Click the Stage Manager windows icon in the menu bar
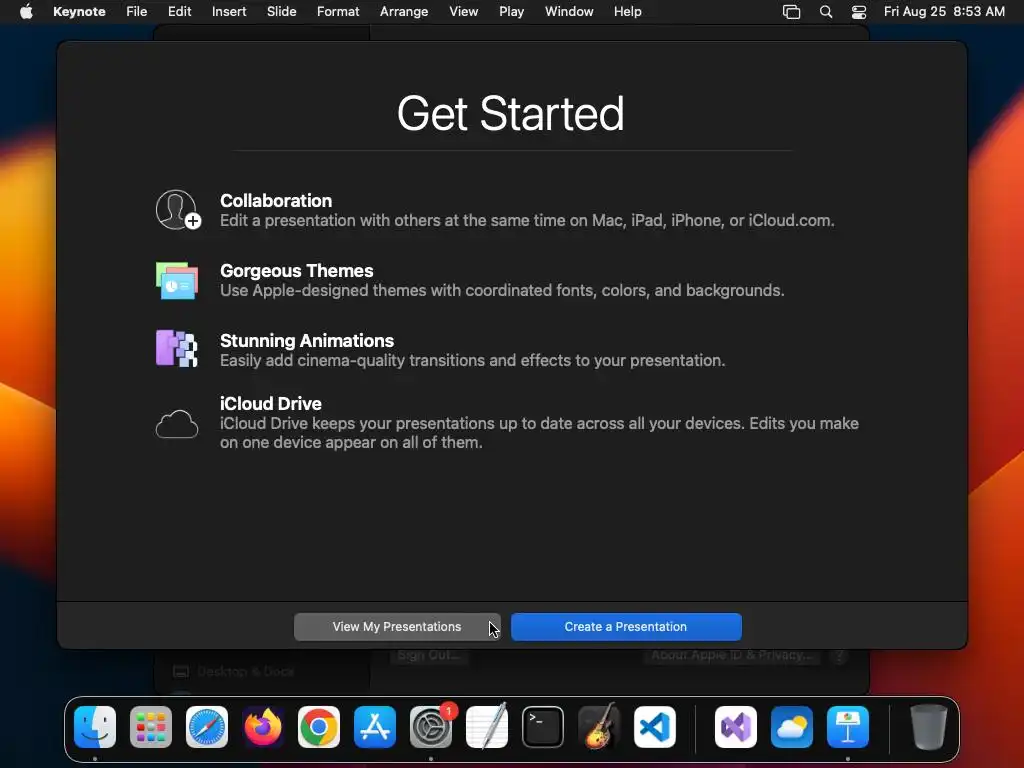Image resolution: width=1024 pixels, height=768 pixels. click(x=792, y=12)
